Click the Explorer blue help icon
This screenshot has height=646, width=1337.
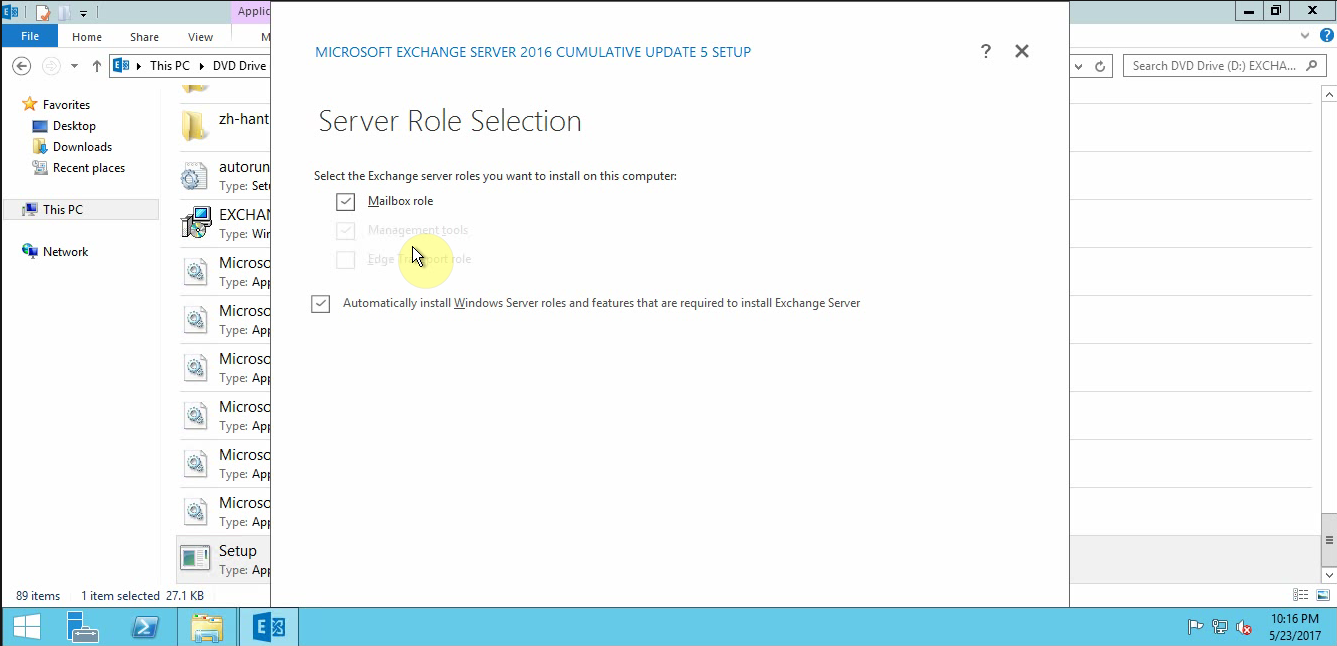click(x=1326, y=36)
